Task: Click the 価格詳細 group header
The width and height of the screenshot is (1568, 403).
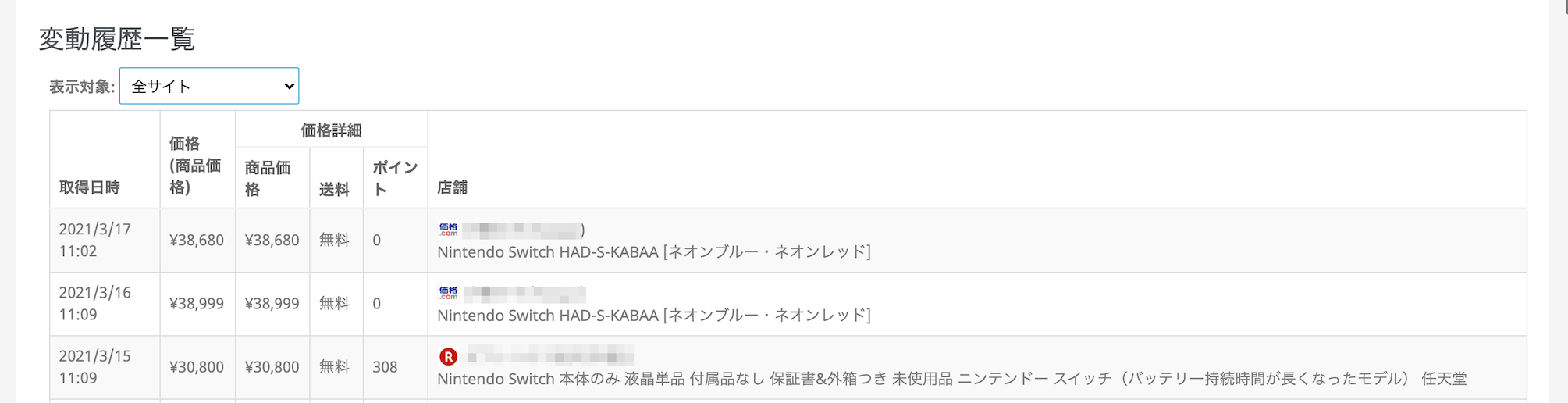Action: (331, 130)
